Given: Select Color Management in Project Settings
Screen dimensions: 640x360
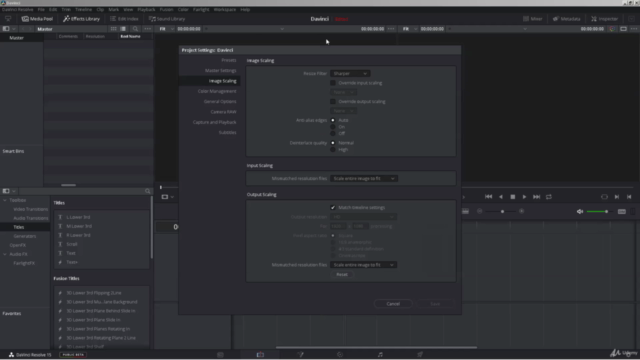Looking at the screenshot, I should click(217, 91).
